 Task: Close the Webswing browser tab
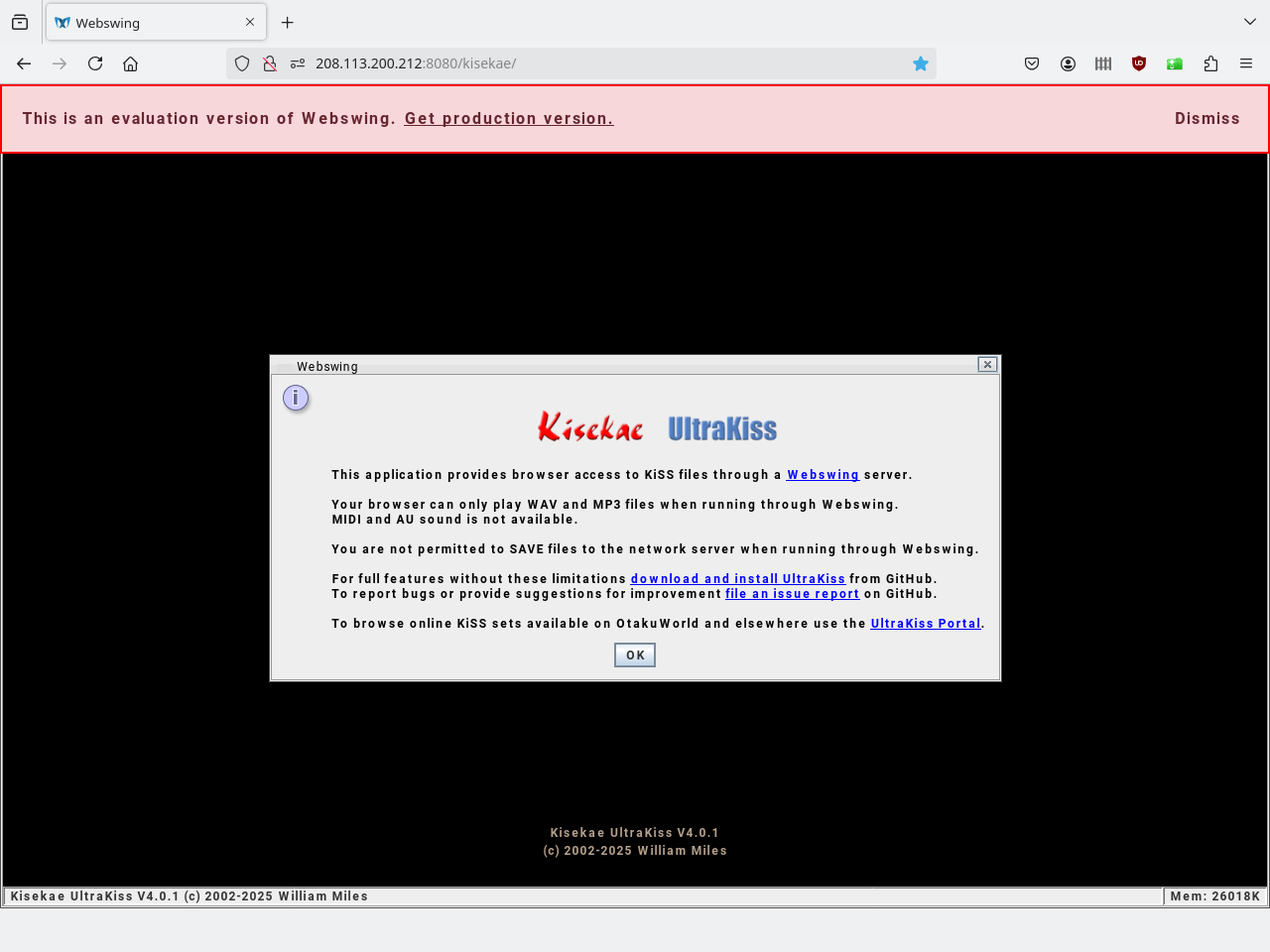pos(250,22)
